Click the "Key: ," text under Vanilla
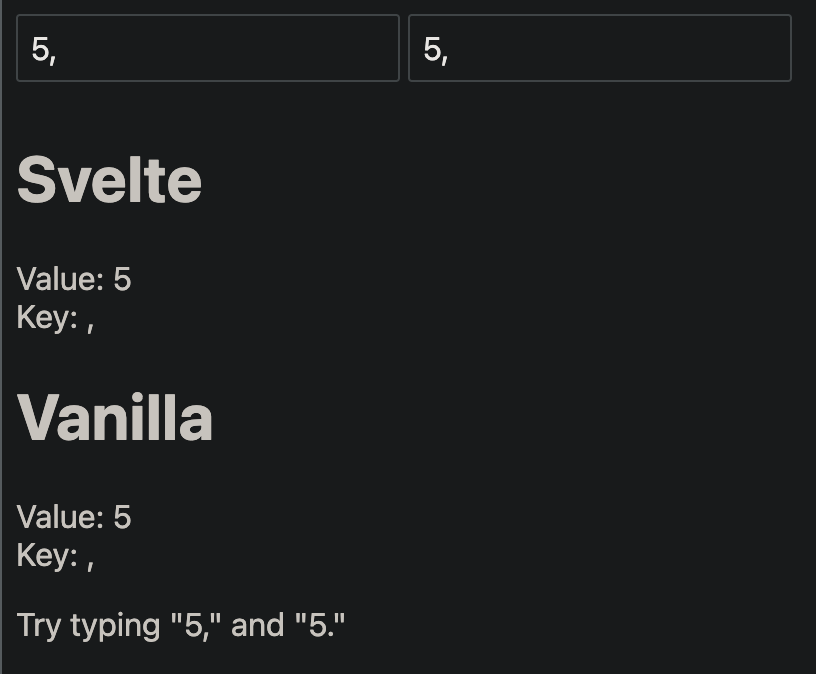Screen dimensions: 816x674 click(55, 556)
